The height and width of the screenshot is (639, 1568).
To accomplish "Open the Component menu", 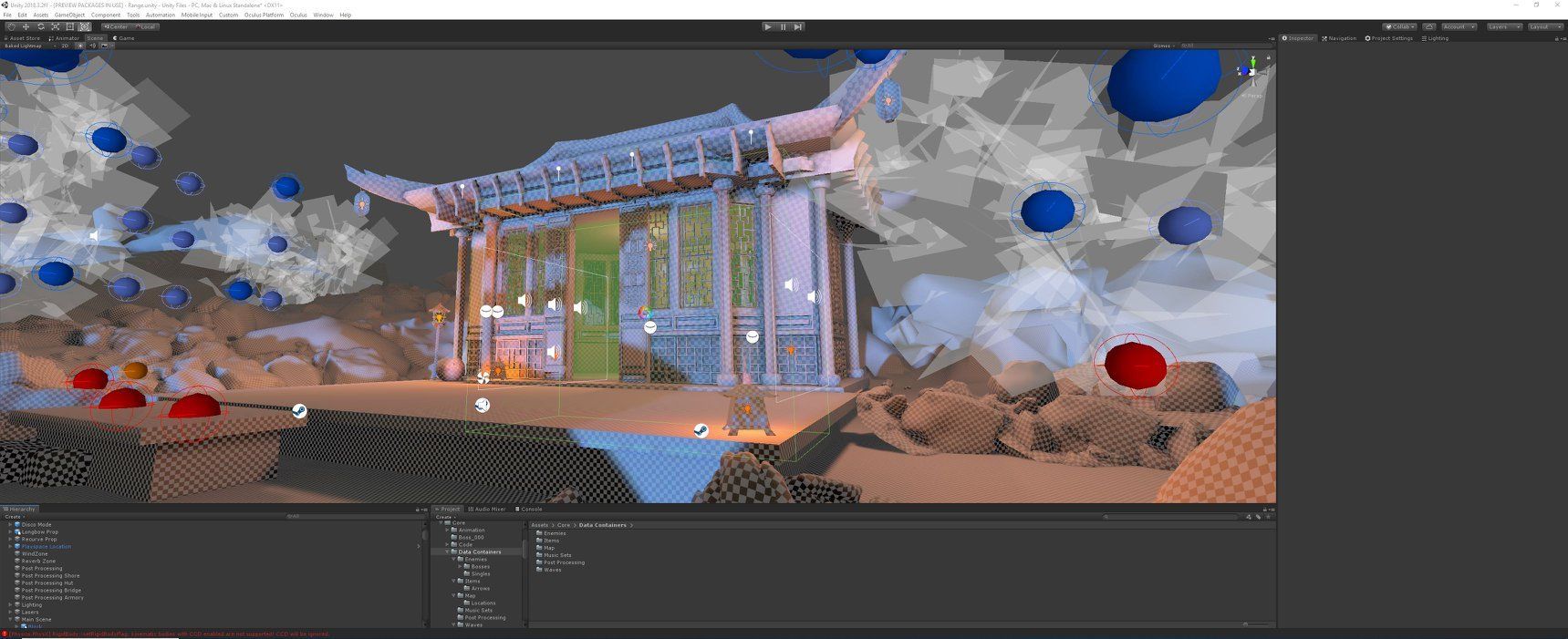I will (106, 15).
